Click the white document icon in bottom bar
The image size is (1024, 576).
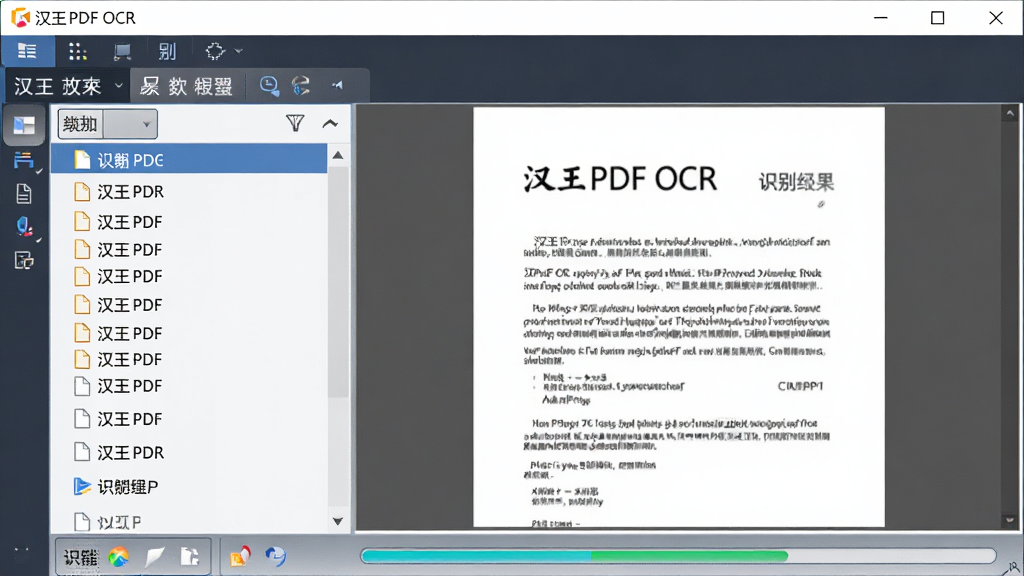click(189, 556)
